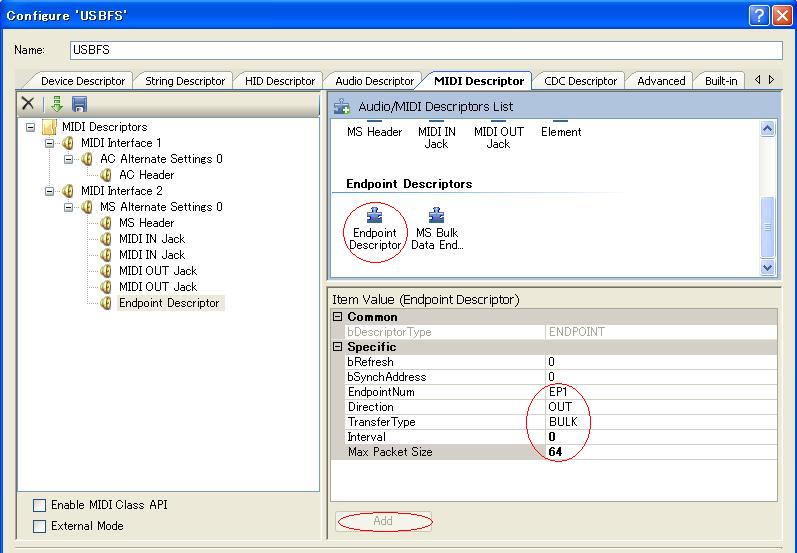This screenshot has width=797, height=553.
Task: Click the speaker icon beside MIDI Interface 2
Action: 68,191
